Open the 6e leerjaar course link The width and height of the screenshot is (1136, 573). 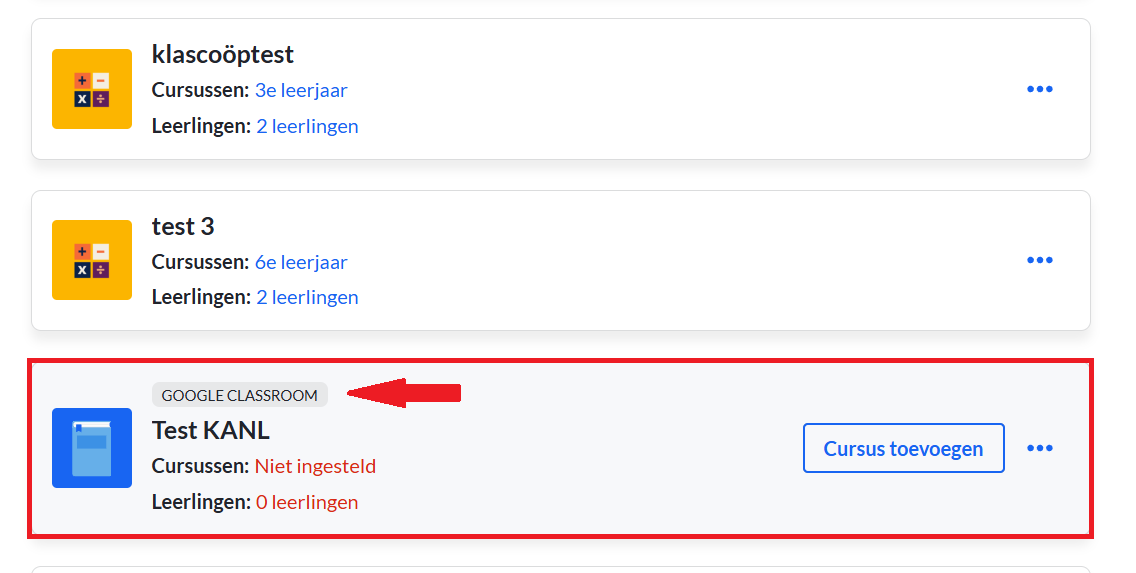(x=301, y=262)
